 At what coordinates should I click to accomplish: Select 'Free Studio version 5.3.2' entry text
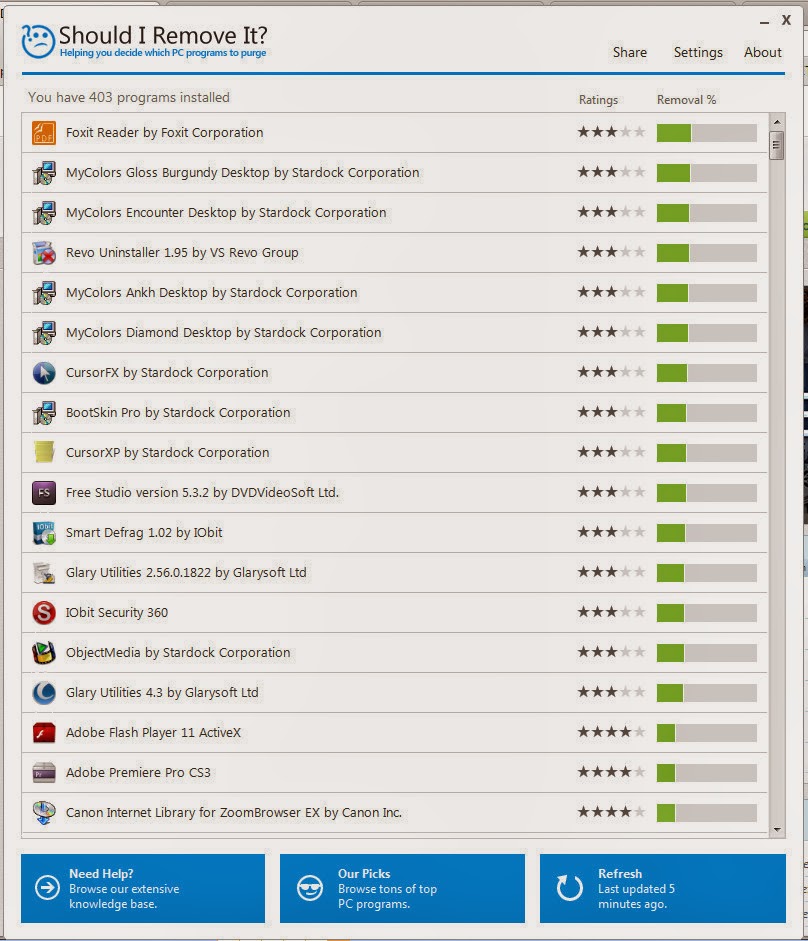pyautogui.click(x=202, y=493)
